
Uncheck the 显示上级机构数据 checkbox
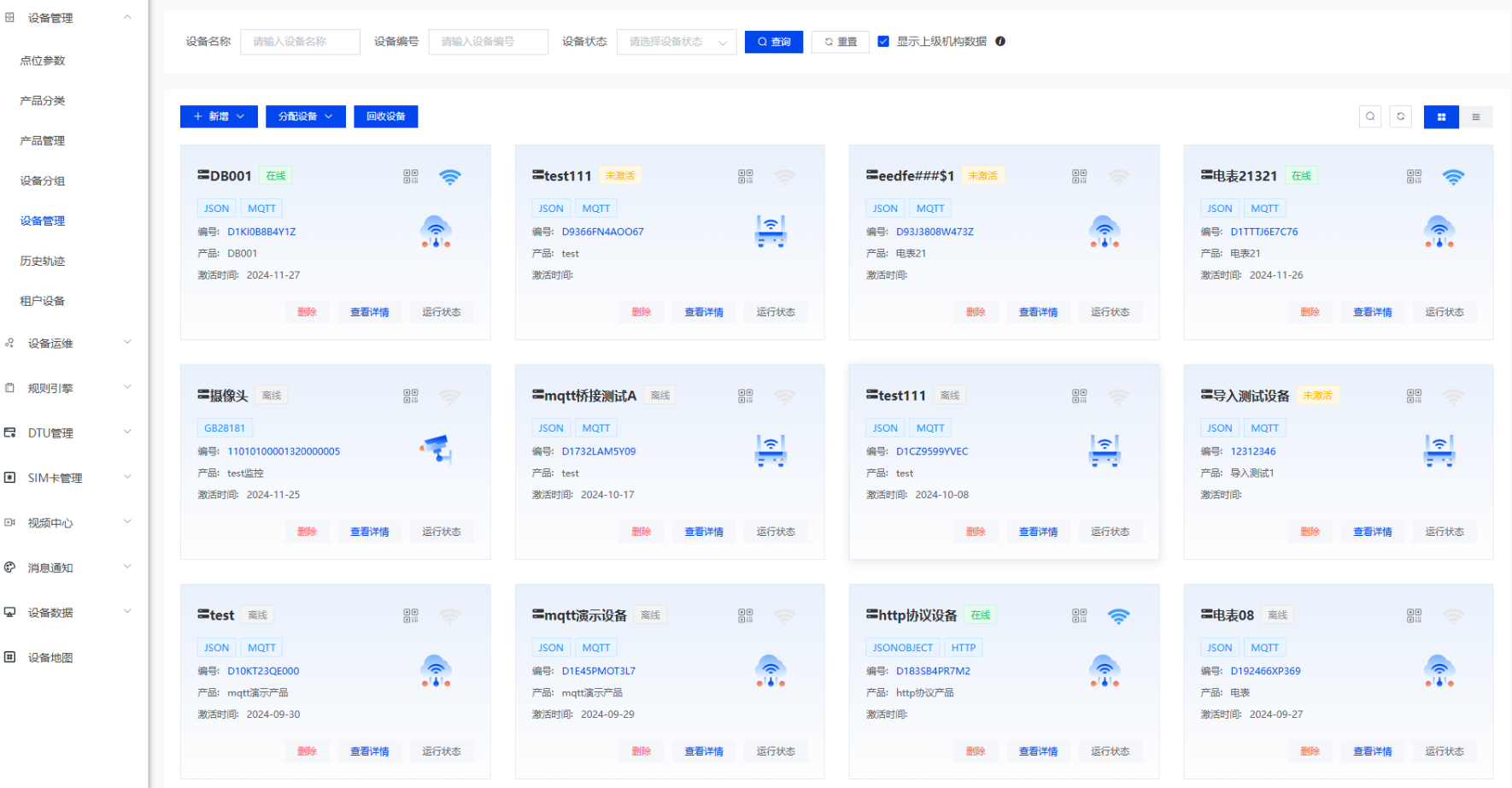pyautogui.click(x=883, y=41)
